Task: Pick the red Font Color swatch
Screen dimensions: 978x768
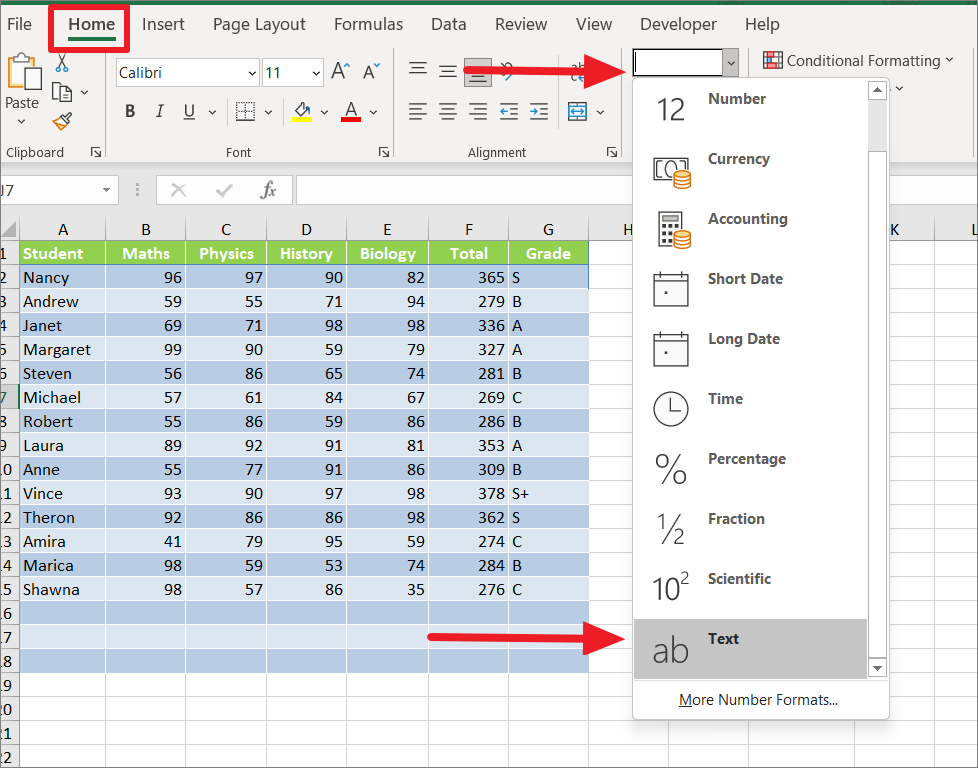Action: click(350, 111)
